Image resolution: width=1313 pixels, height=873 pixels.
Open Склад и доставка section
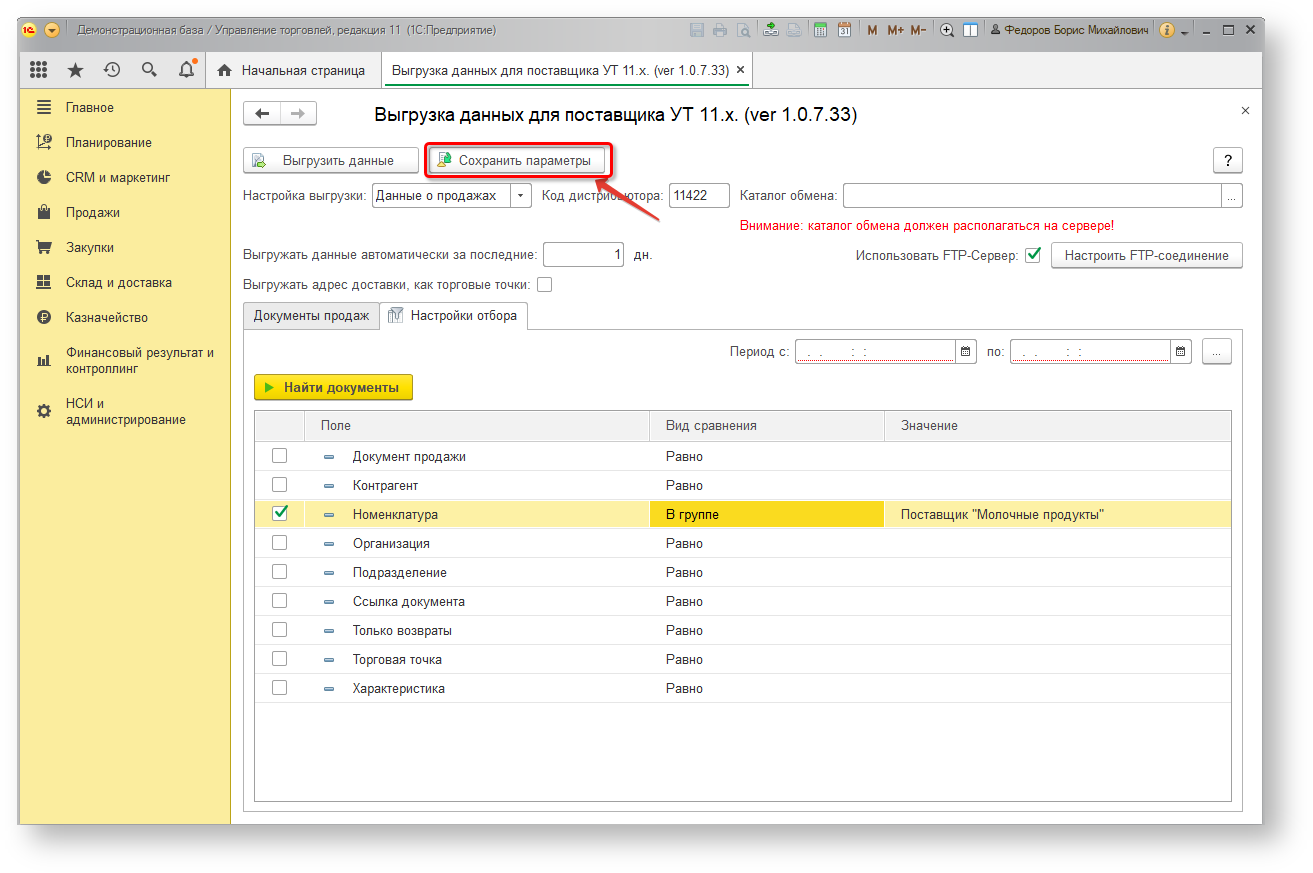click(119, 282)
